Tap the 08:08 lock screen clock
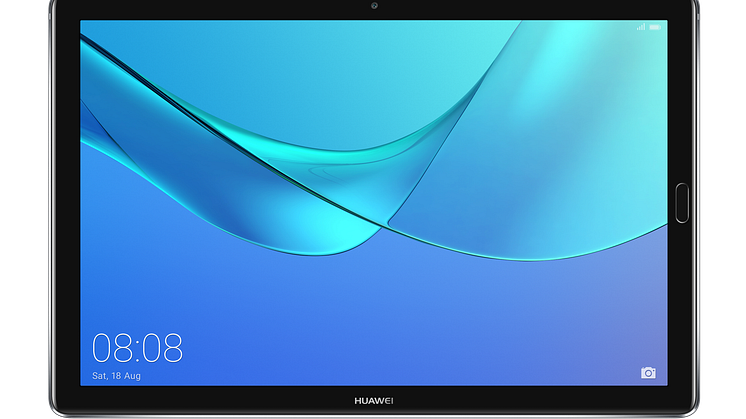 click(x=138, y=347)
